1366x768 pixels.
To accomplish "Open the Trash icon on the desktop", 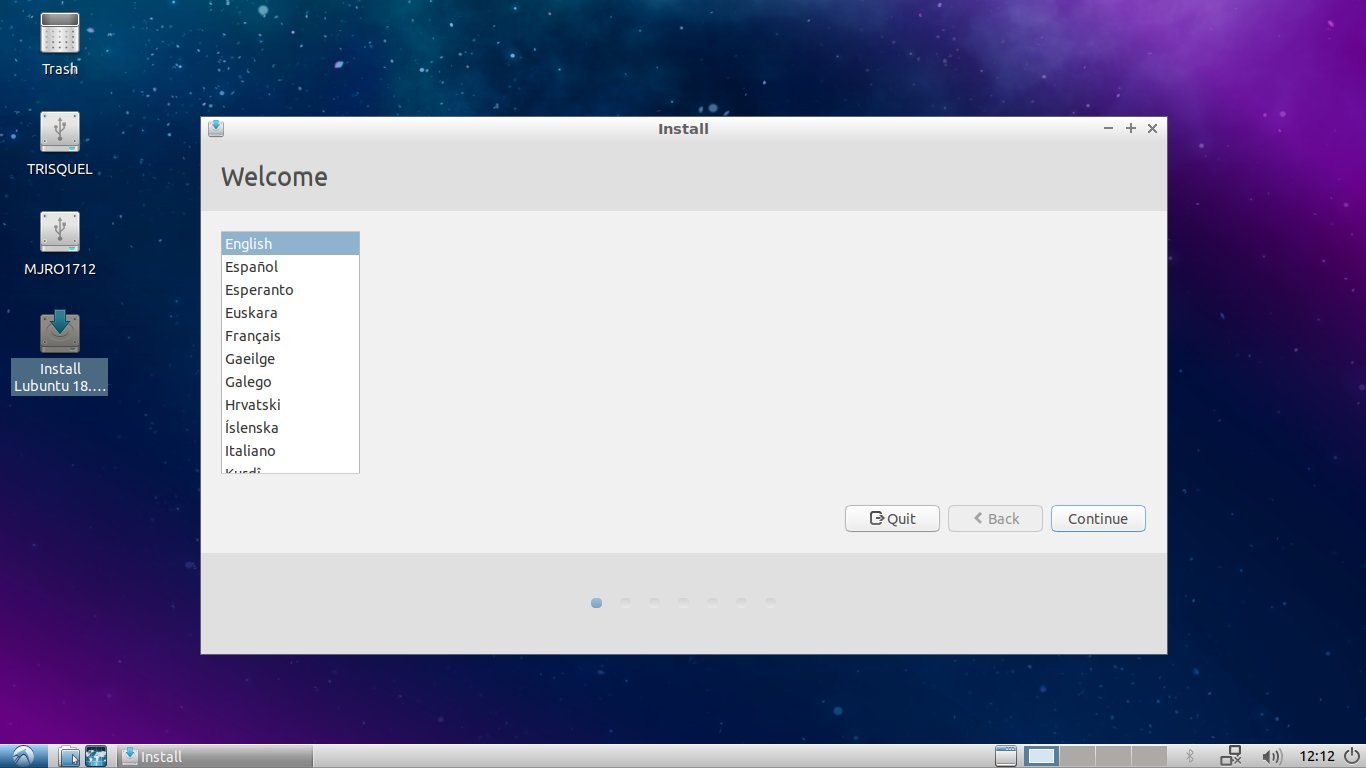I will click(59, 40).
